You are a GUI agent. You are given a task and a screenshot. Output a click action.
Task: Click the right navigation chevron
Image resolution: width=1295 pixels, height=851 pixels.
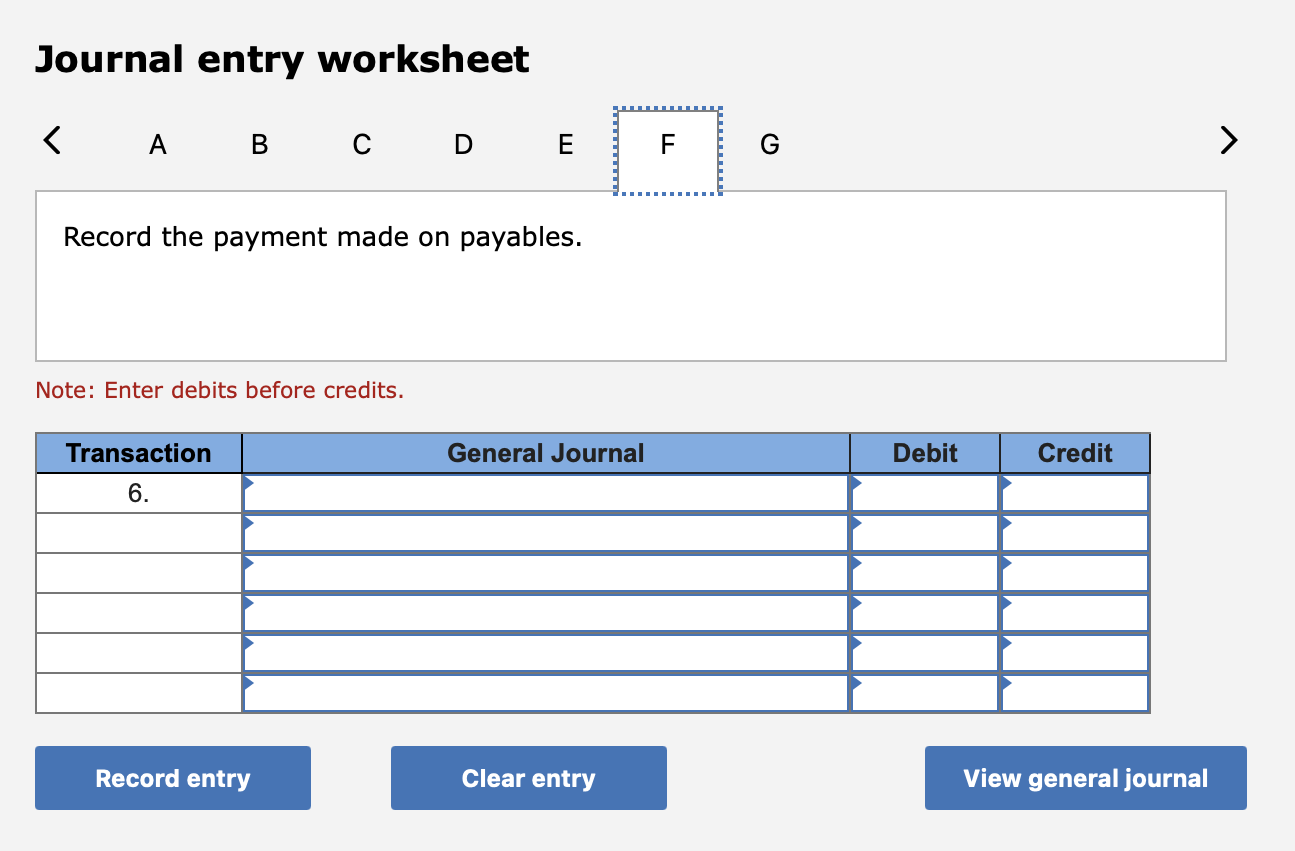1228,141
